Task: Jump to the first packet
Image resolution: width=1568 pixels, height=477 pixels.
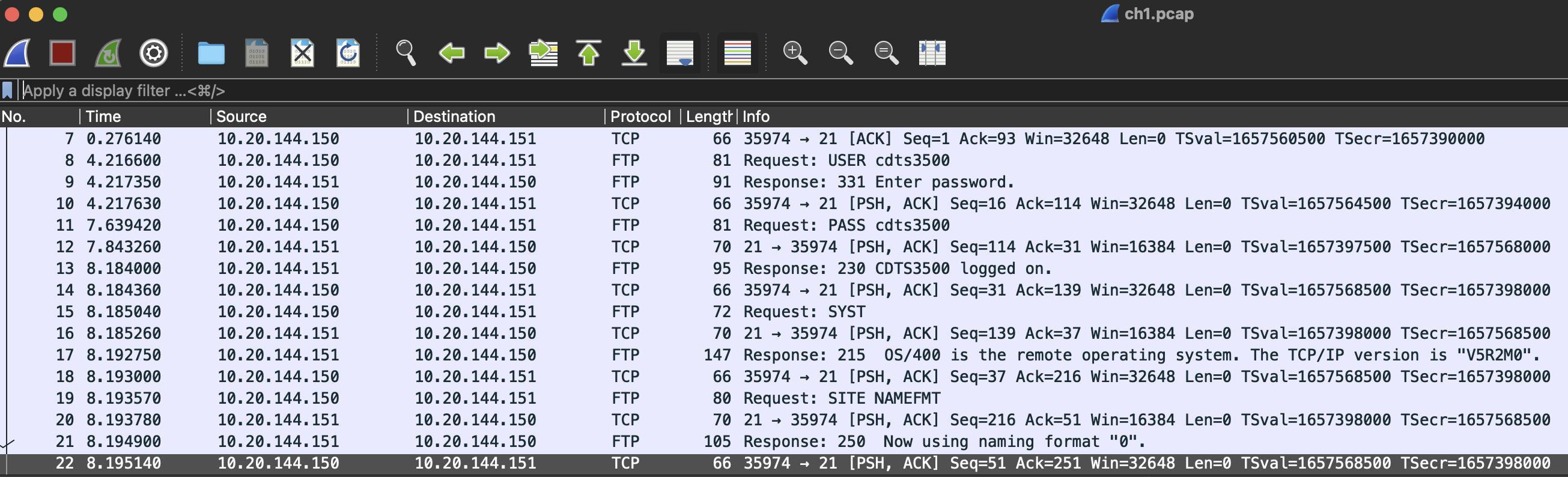Action: coord(589,53)
